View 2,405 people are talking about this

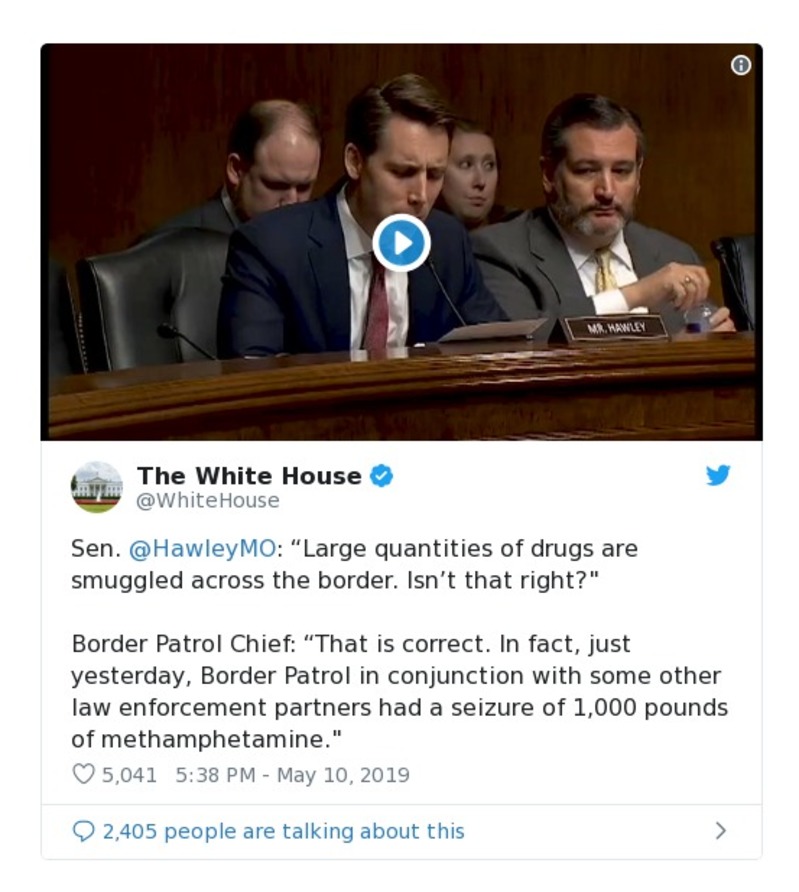[283, 831]
